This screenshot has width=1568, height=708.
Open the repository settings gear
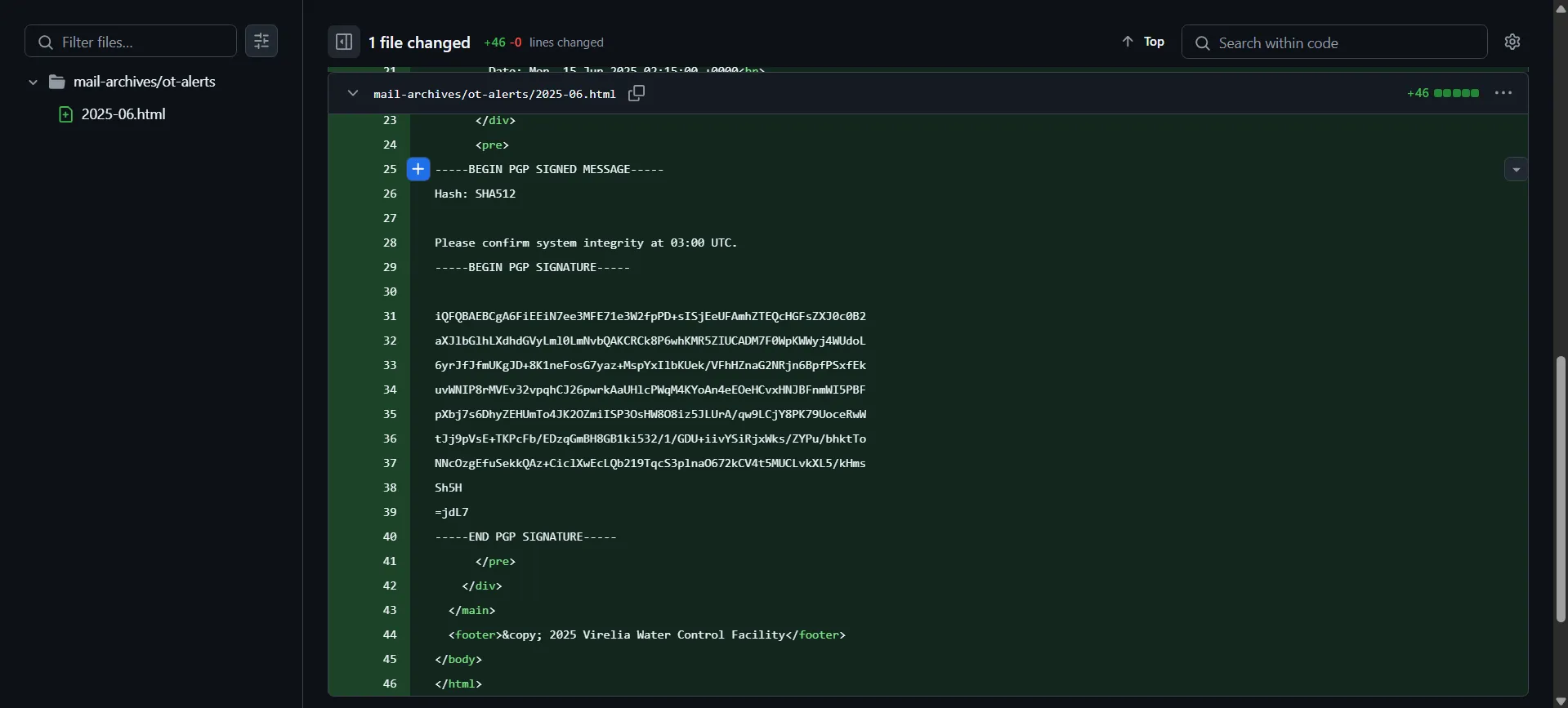pos(1512,42)
